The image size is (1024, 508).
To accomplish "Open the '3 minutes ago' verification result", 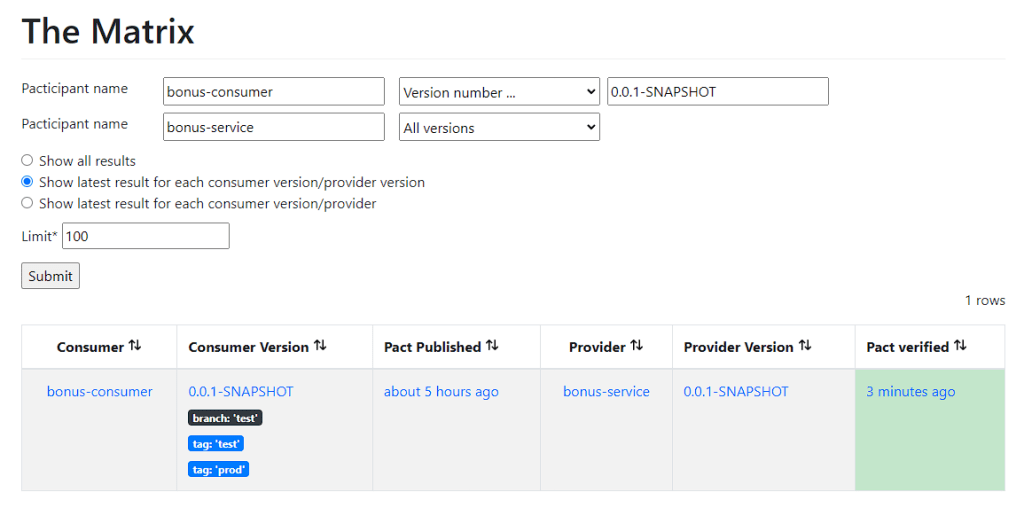I will pos(910,392).
